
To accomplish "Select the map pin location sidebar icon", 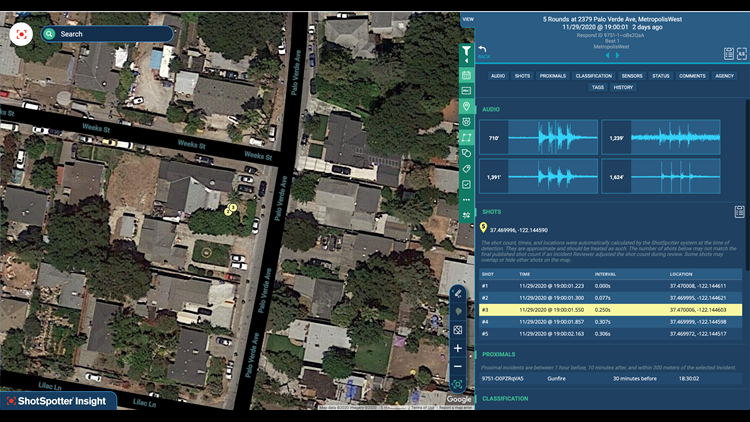I will (x=466, y=106).
